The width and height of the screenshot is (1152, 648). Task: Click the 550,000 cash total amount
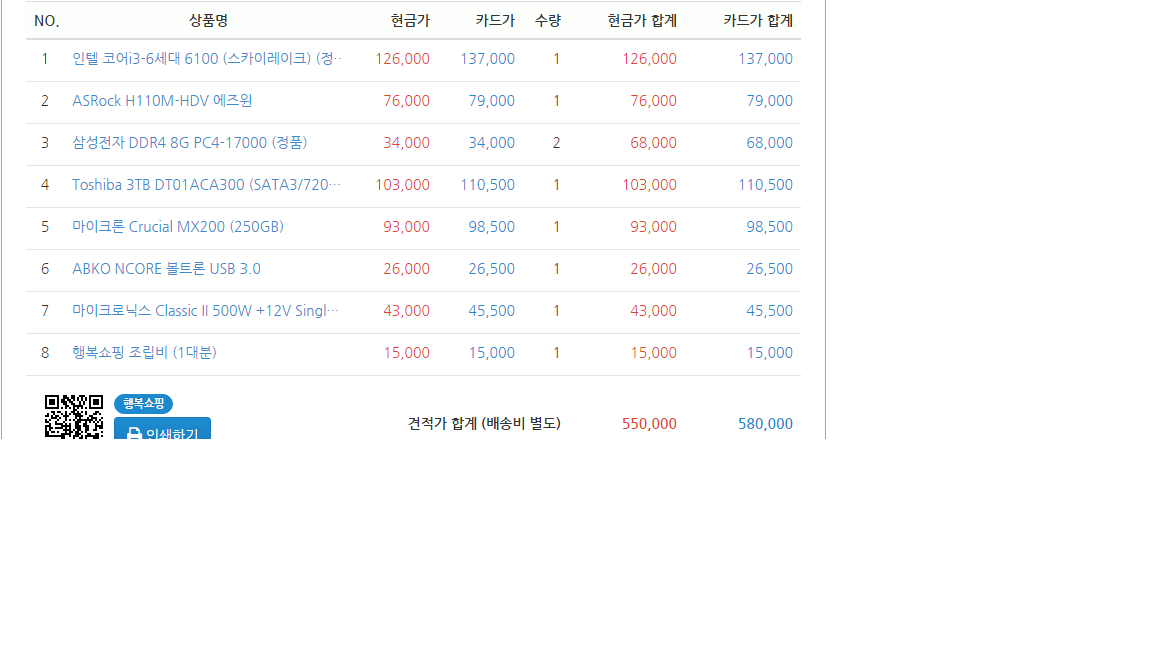(649, 424)
